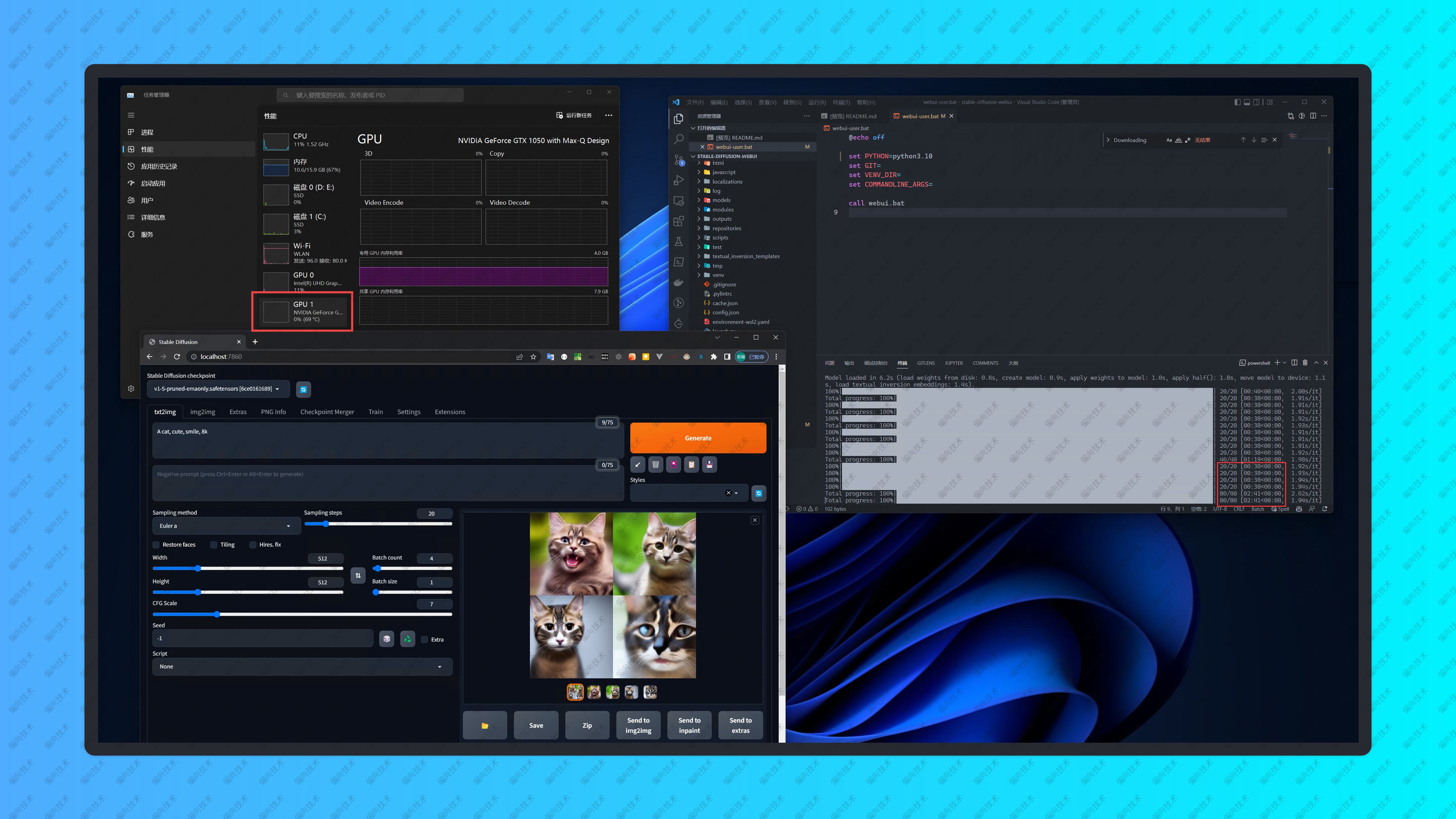The width and height of the screenshot is (1456, 819).
Task: Switch to Extras tab
Action: [x=238, y=412]
